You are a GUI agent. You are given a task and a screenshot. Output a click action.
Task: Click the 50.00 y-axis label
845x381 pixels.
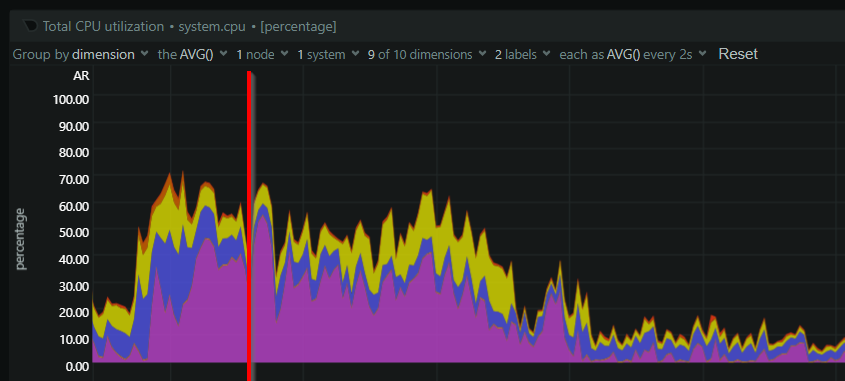coord(73,232)
